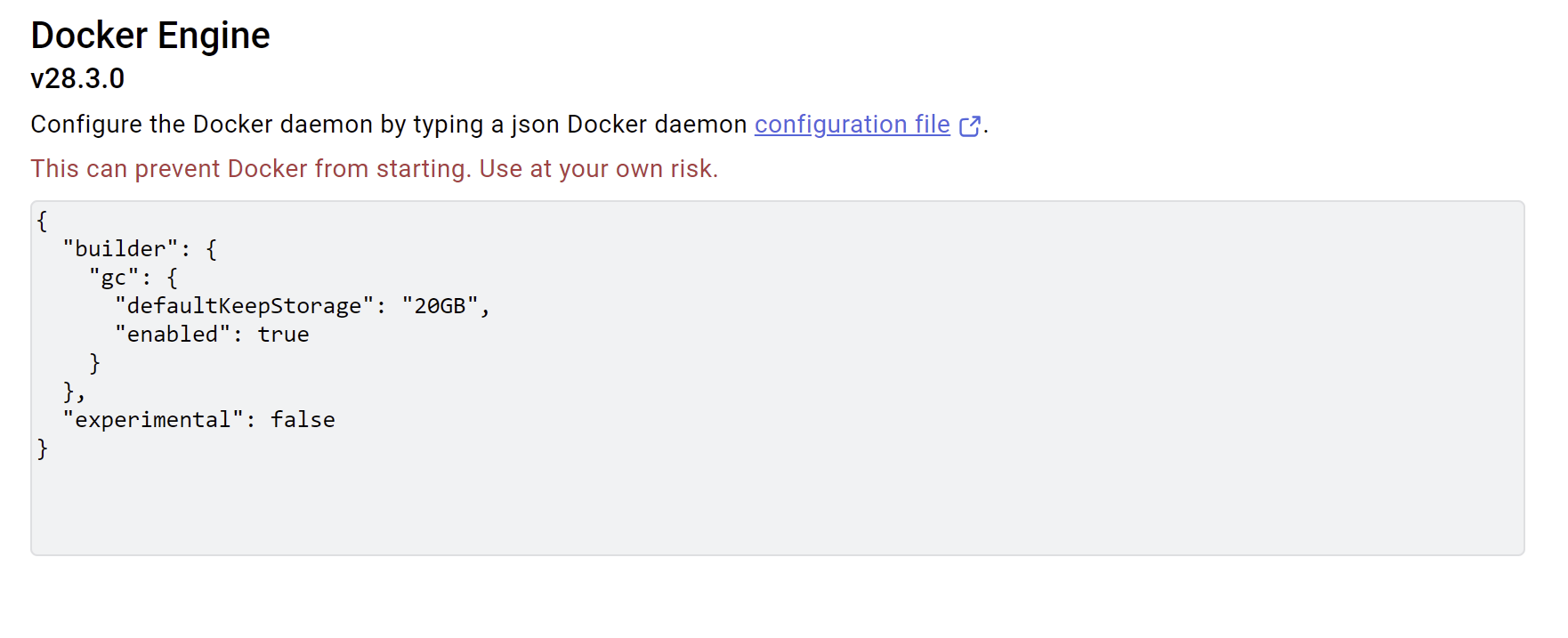The height and width of the screenshot is (638, 1568).
Task: Click the empty area below the JSON text
Action: 777,507
